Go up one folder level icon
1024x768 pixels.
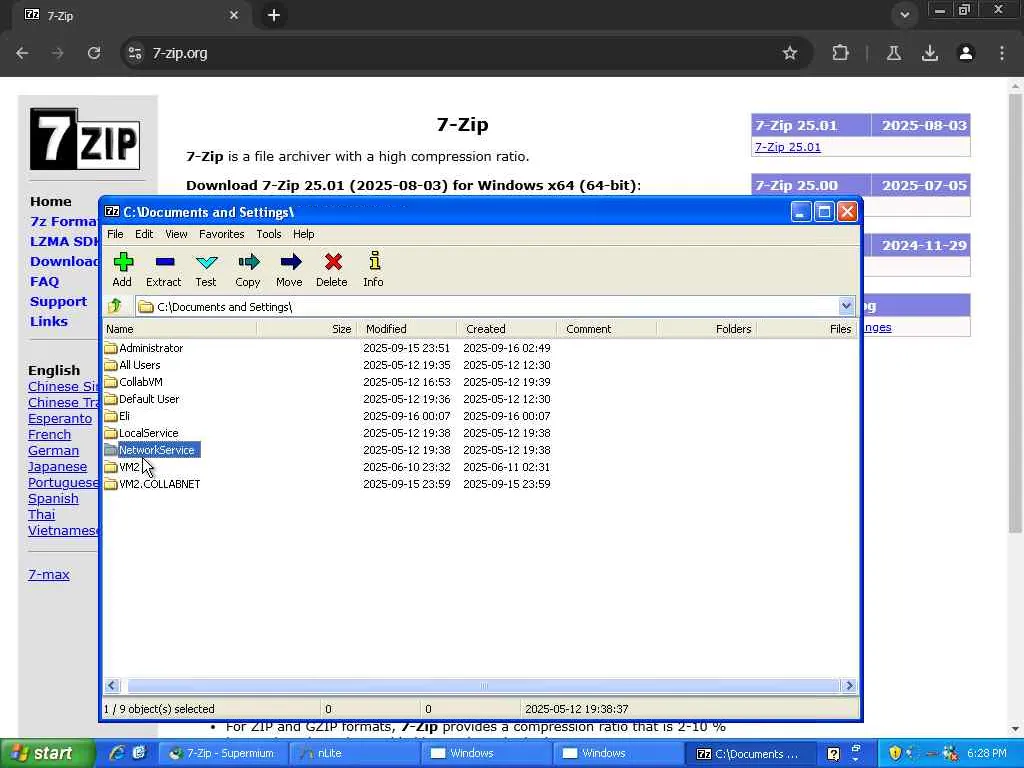tap(115, 306)
